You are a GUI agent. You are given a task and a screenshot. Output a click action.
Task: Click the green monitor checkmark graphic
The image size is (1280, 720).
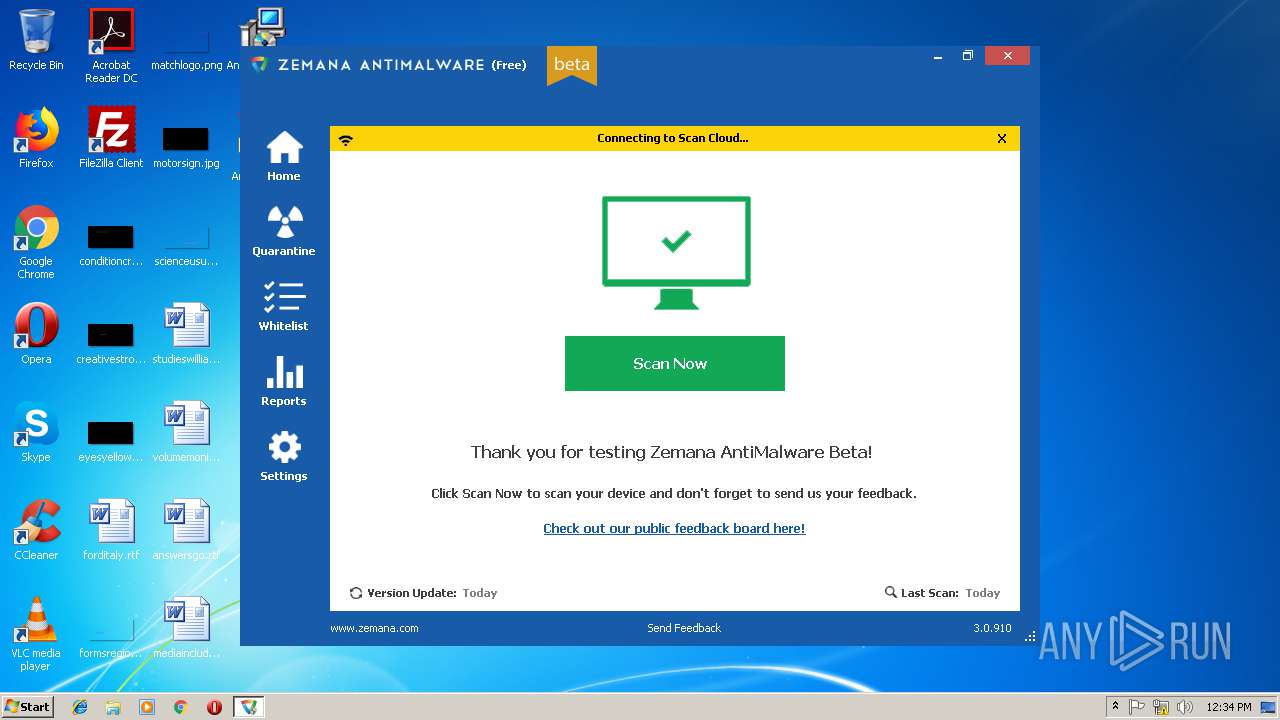(676, 252)
